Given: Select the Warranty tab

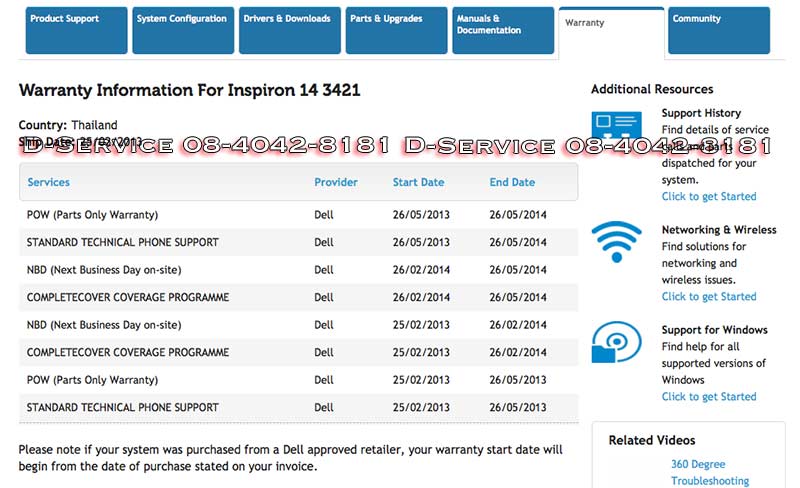Looking at the screenshot, I should (610, 30).
